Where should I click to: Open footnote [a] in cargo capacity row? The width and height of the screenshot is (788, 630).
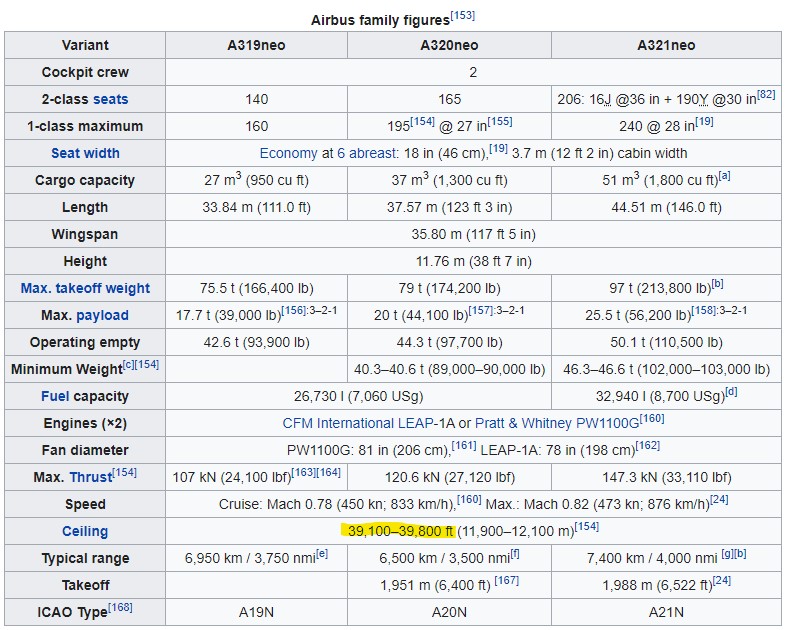point(724,175)
